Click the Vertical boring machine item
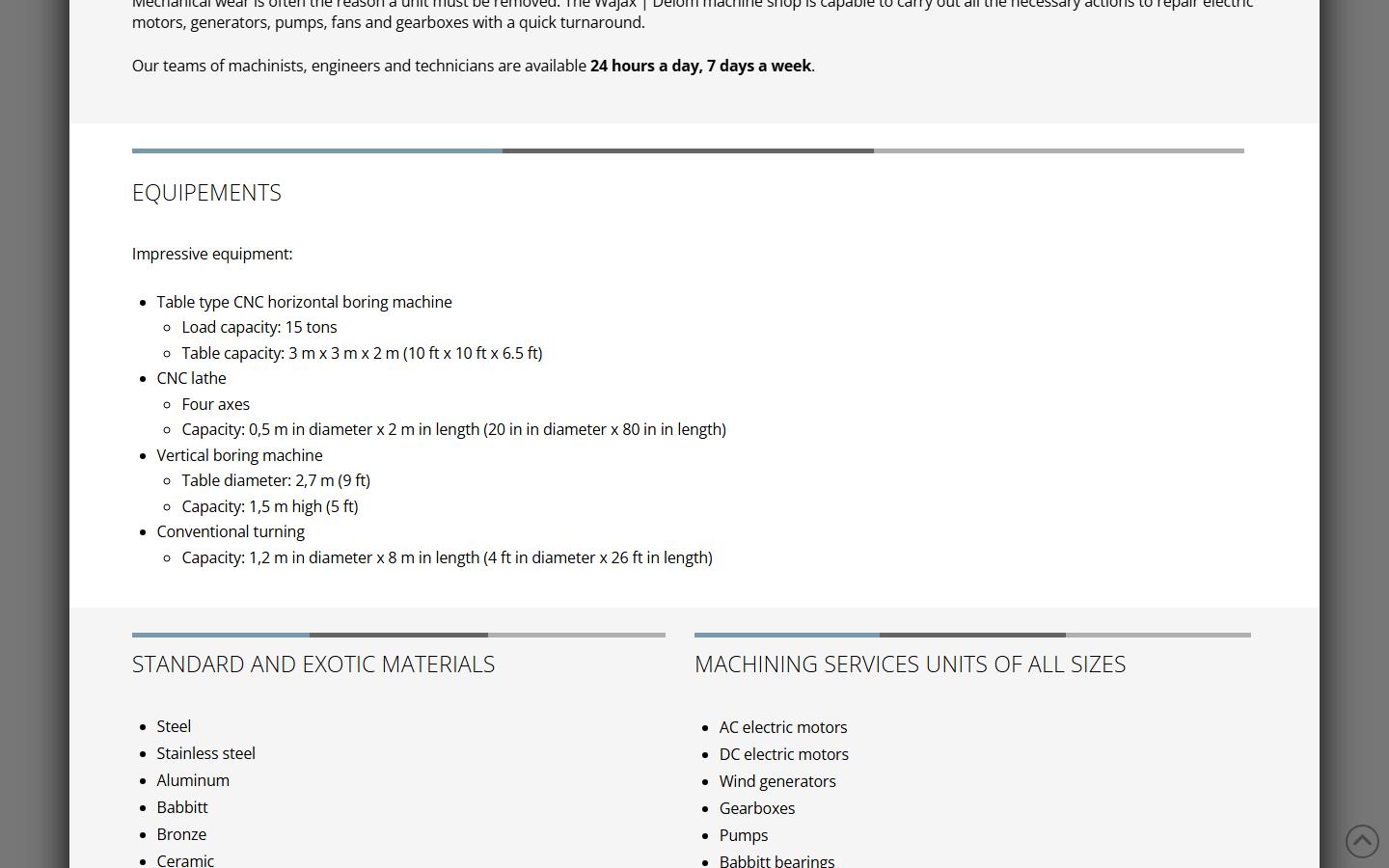Screen dimensions: 1389x868 point(239,455)
